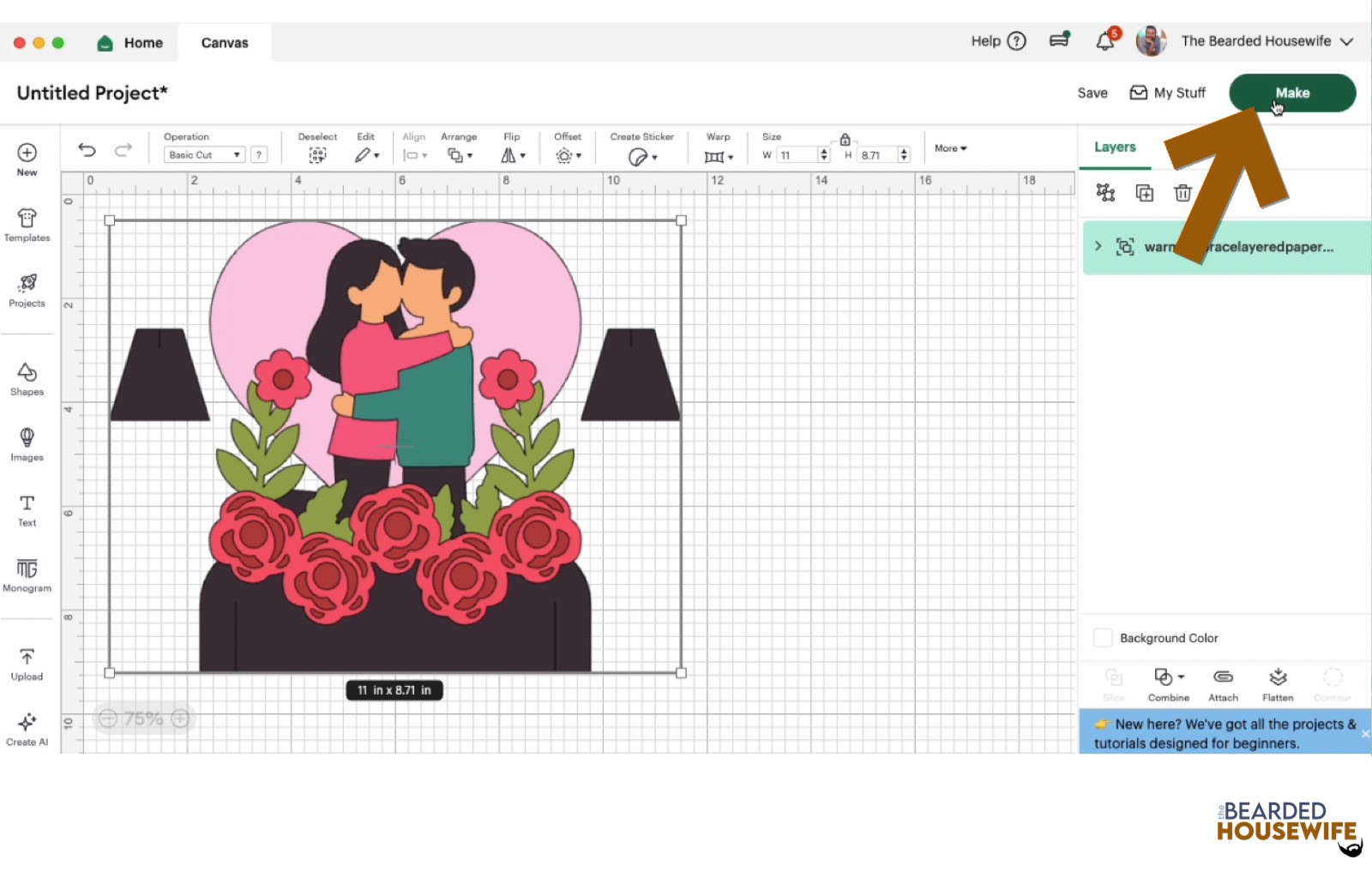Expand the layer group in Layers panel

point(1098,247)
